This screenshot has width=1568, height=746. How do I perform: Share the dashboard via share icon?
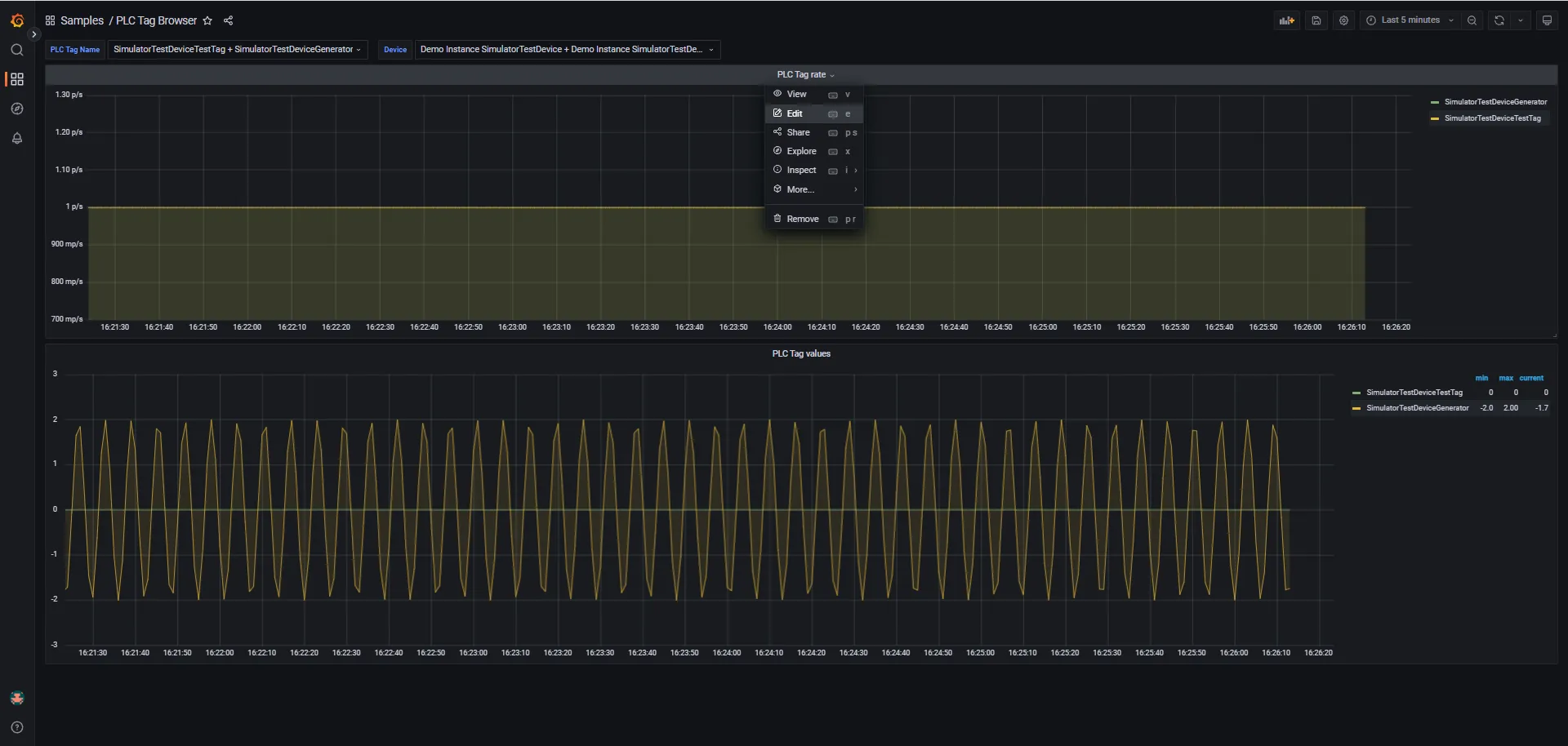[229, 20]
